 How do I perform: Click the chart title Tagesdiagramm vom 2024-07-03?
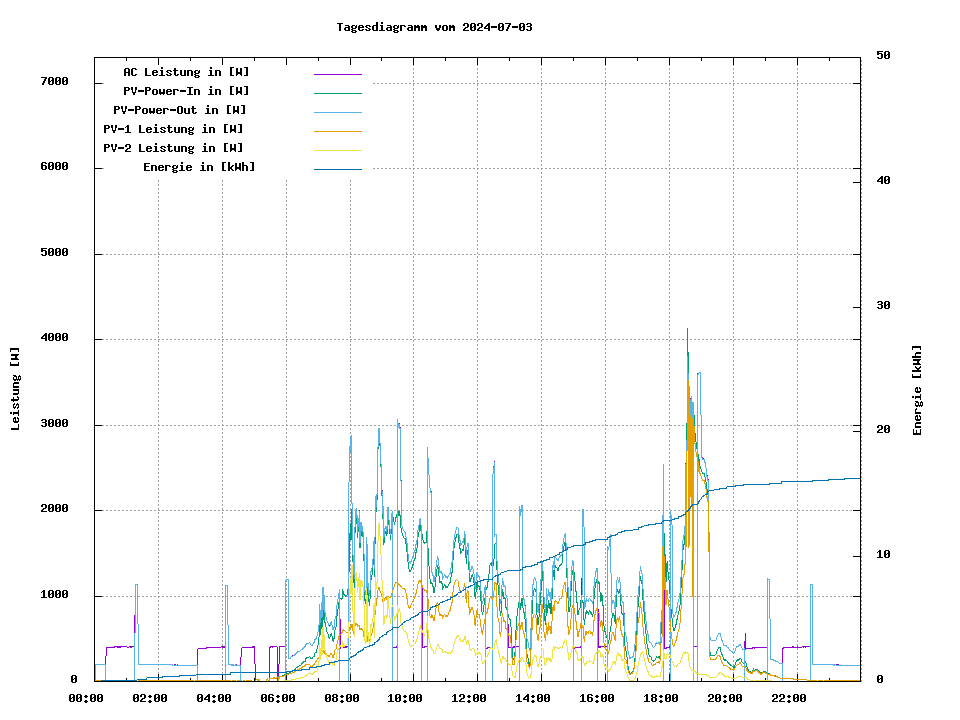(434, 27)
